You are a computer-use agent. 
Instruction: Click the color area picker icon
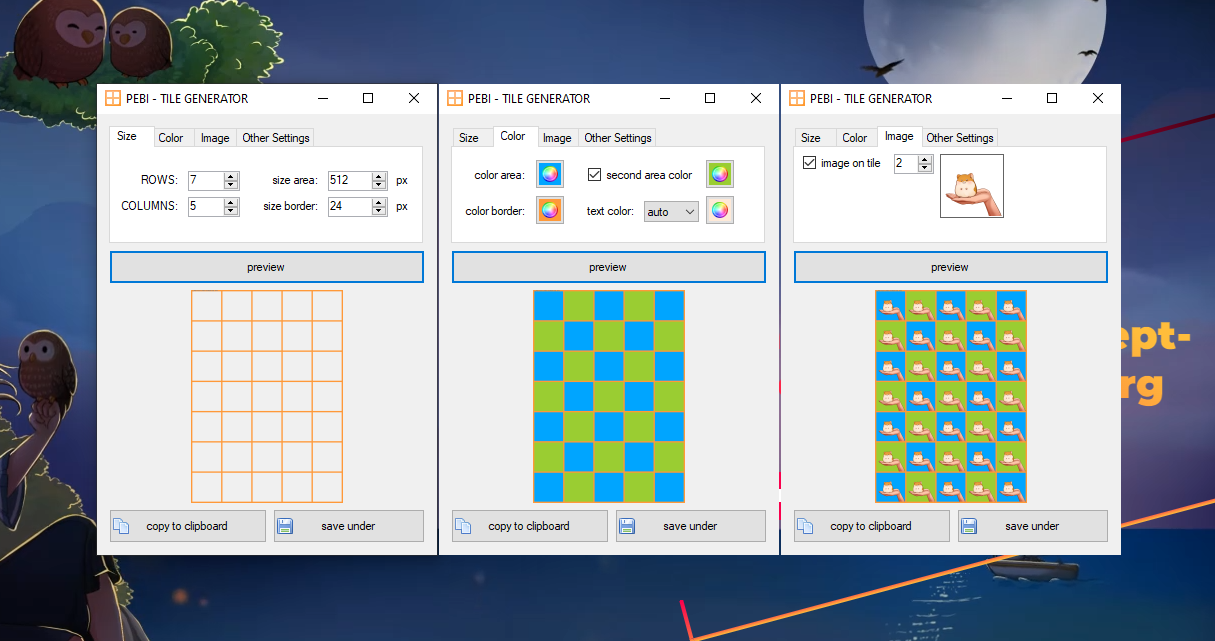pos(549,174)
